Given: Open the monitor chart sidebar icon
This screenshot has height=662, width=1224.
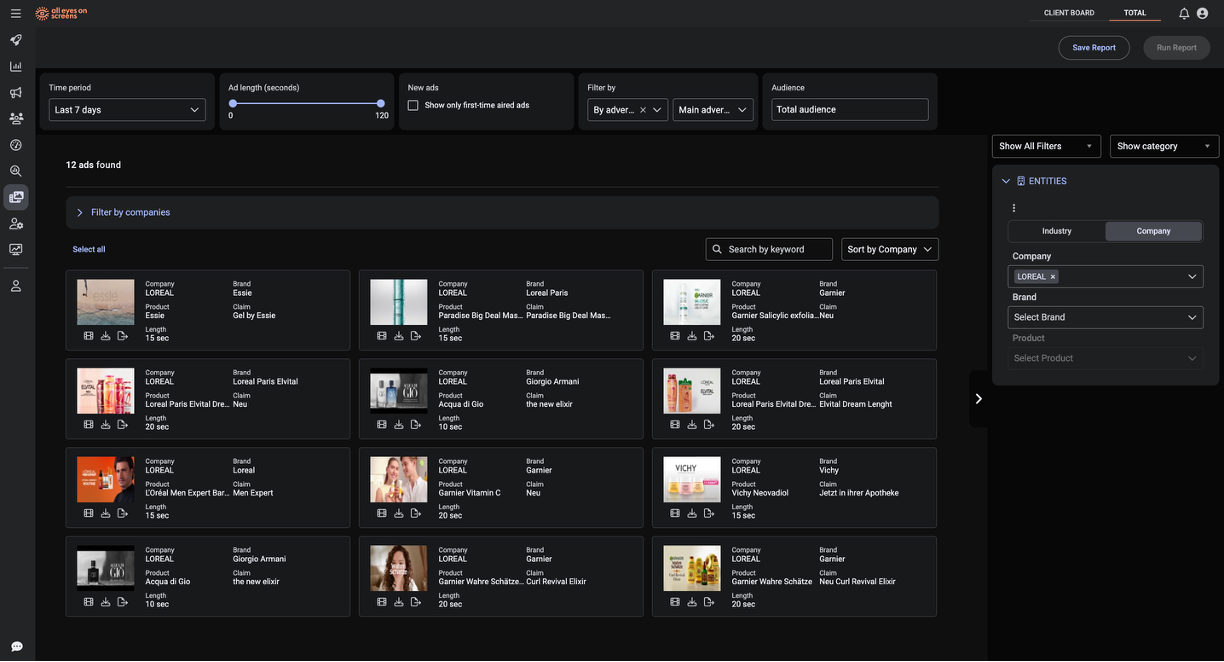Looking at the screenshot, I should pyautogui.click(x=16, y=250).
